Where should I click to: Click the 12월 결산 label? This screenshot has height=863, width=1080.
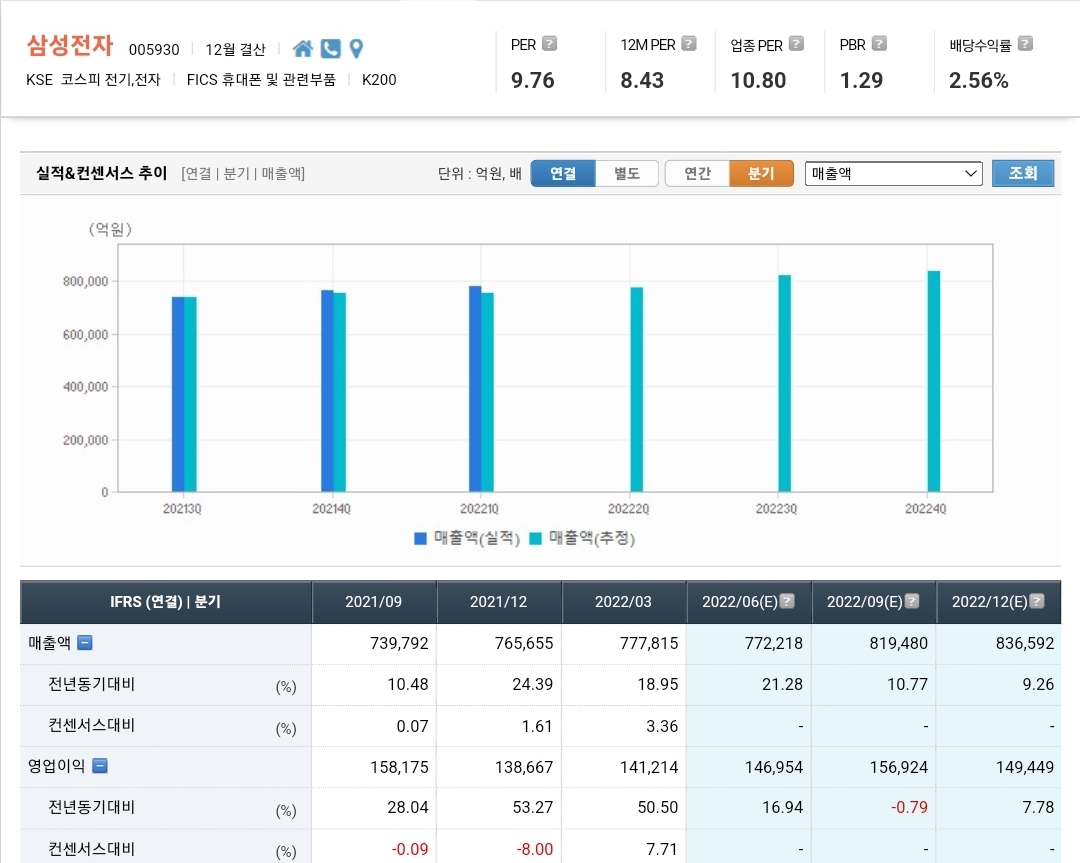235,50
